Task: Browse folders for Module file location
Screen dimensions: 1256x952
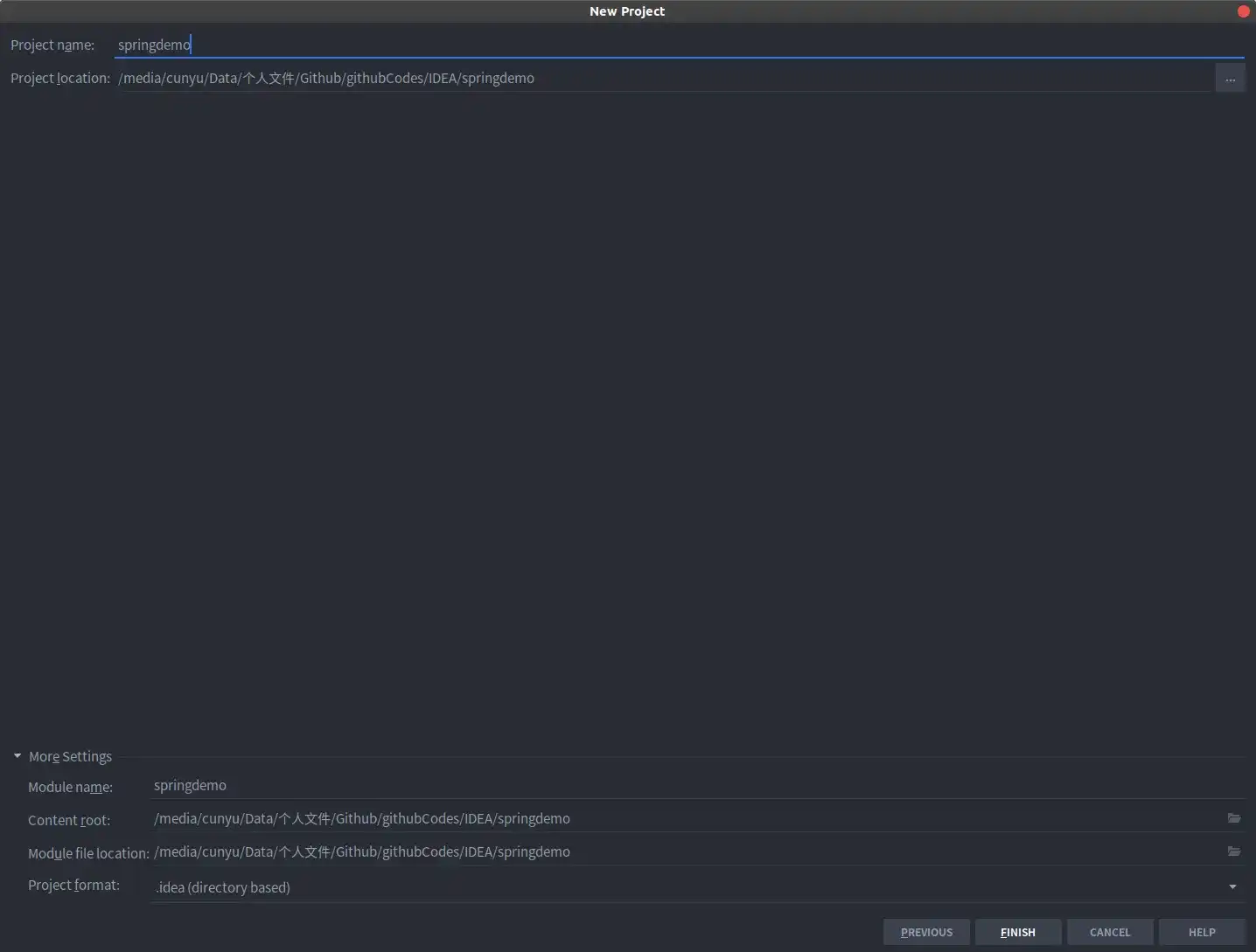Action: coord(1233,851)
